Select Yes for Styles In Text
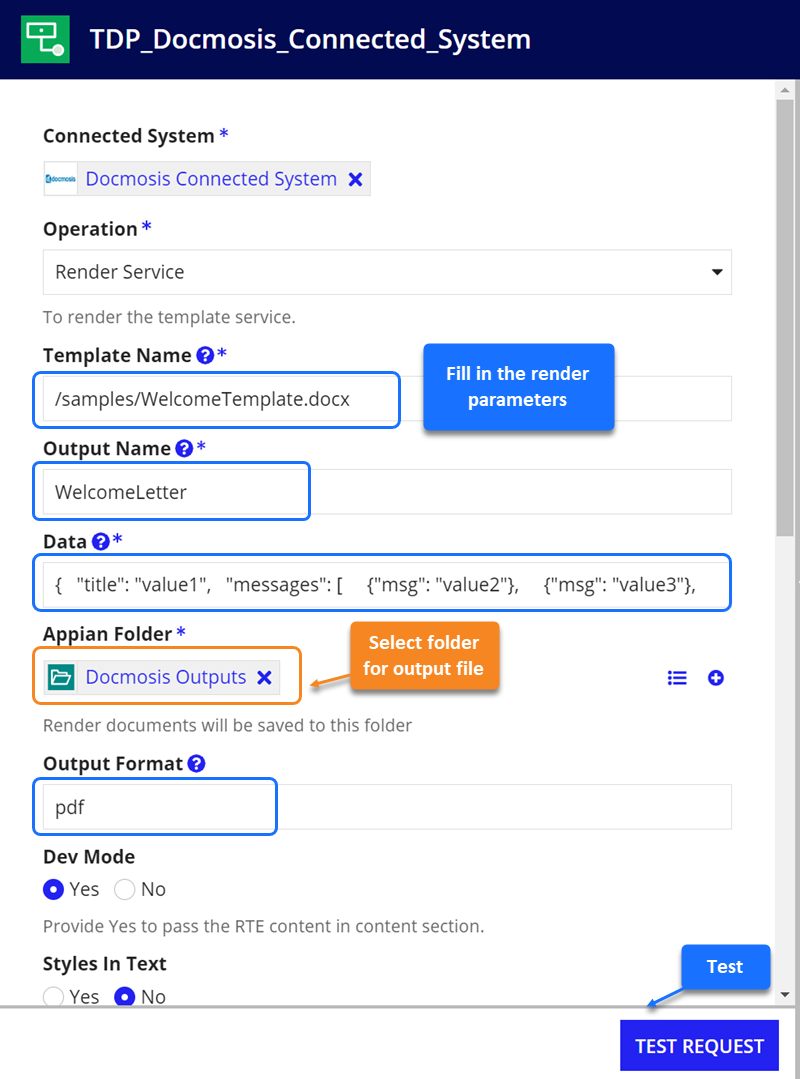The image size is (800, 1079). [x=54, y=996]
